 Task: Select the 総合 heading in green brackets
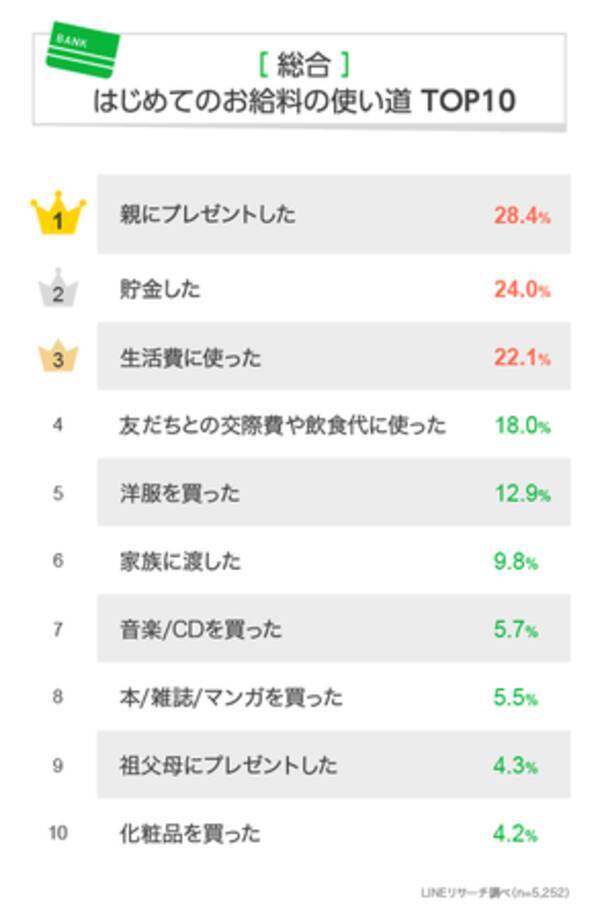[x=302, y=67]
